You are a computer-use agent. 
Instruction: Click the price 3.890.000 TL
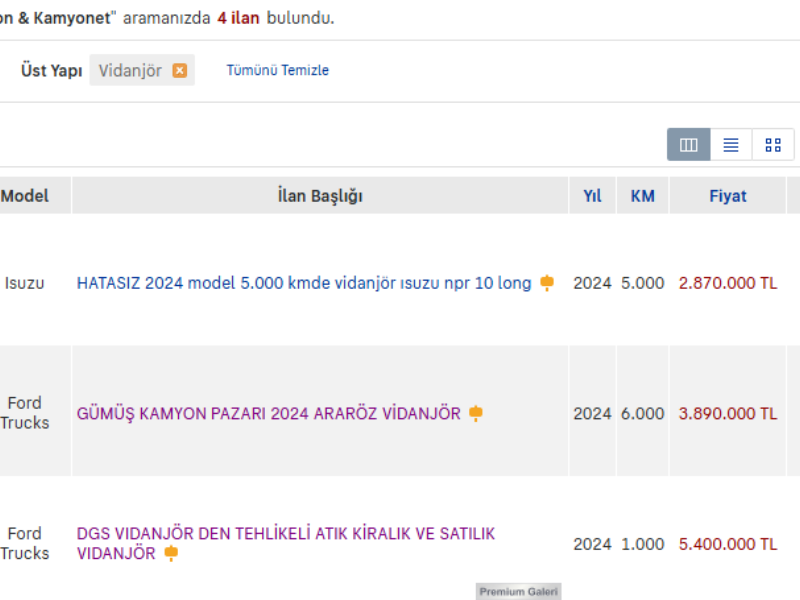728,414
